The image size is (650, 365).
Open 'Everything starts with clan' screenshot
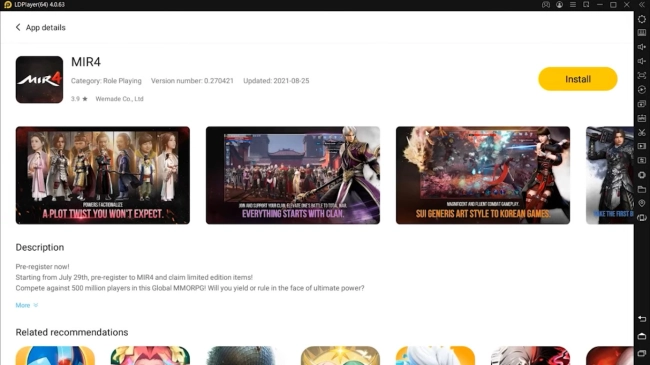click(293, 175)
